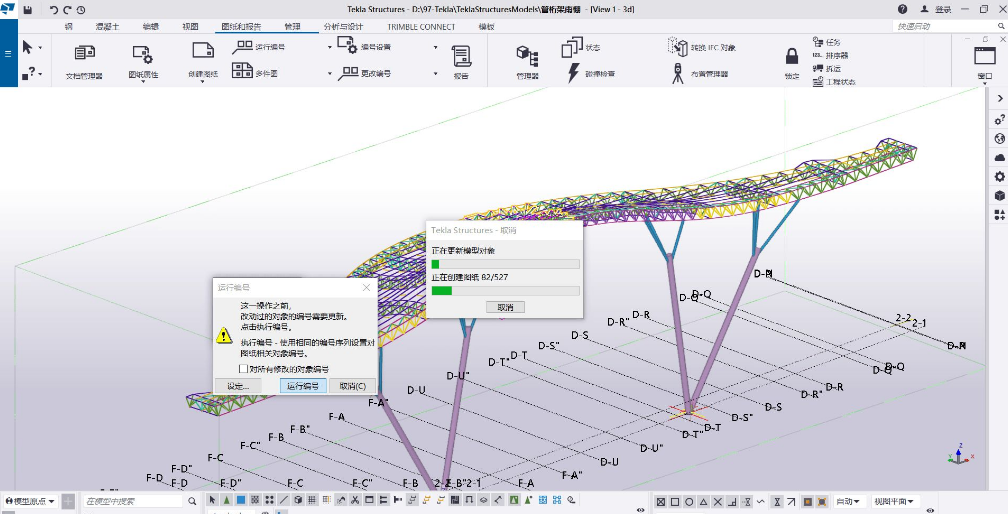The width and height of the screenshot is (1008, 514).
Task: Run 碰撞检查 clash check
Action: pyautogui.click(x=591, y=73)
